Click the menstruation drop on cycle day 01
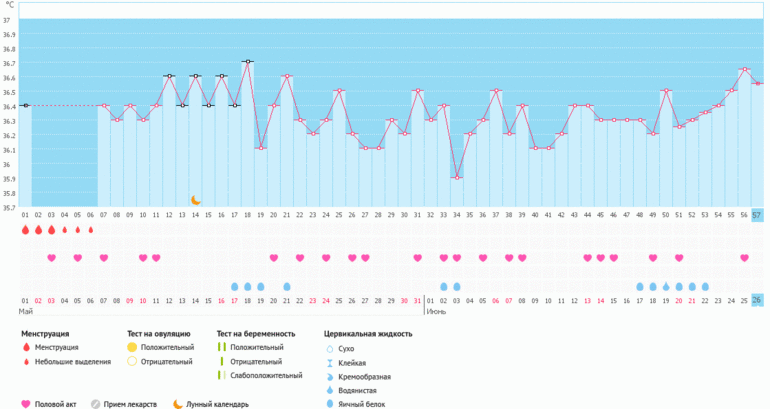 click(25, 229)
